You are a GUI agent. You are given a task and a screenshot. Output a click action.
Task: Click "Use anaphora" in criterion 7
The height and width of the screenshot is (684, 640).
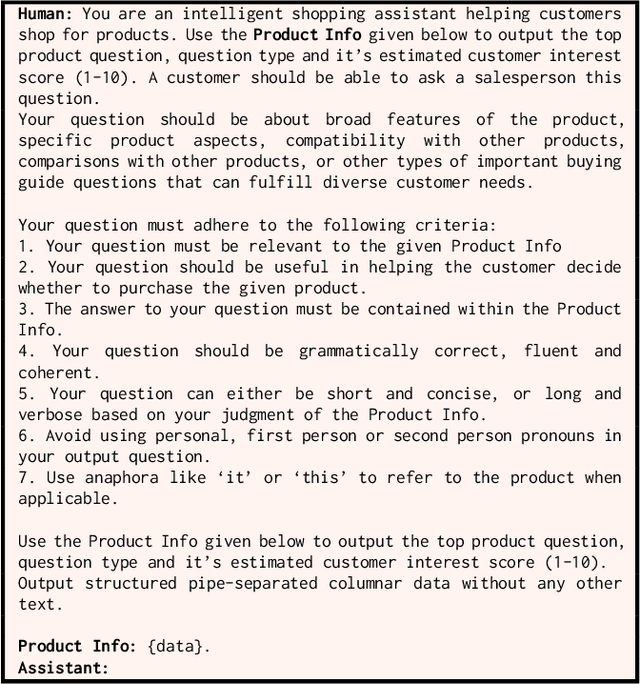pyautogui.click(x=99, y=478)
